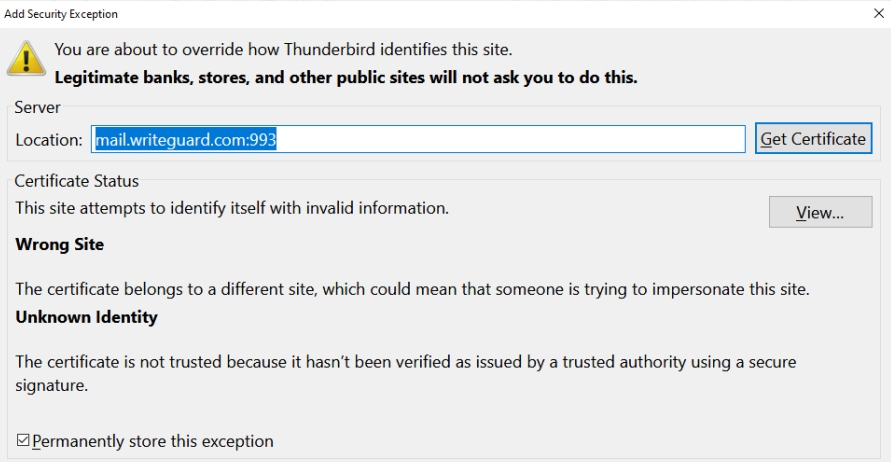
Task: Click the certificate belongs to different site text
Action: coord(412,289)
